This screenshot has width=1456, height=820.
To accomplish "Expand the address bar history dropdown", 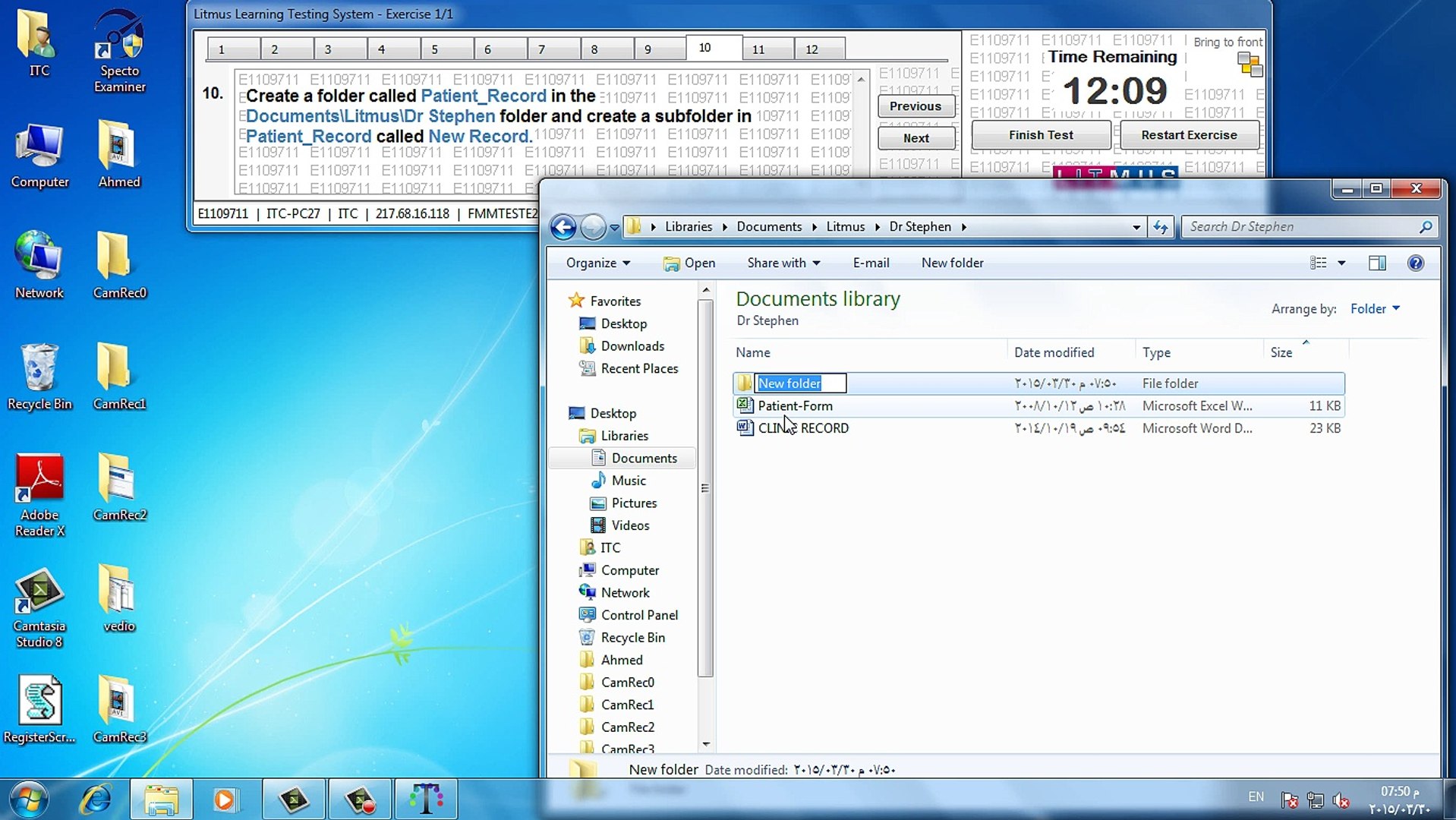I will pos(1136,226).
